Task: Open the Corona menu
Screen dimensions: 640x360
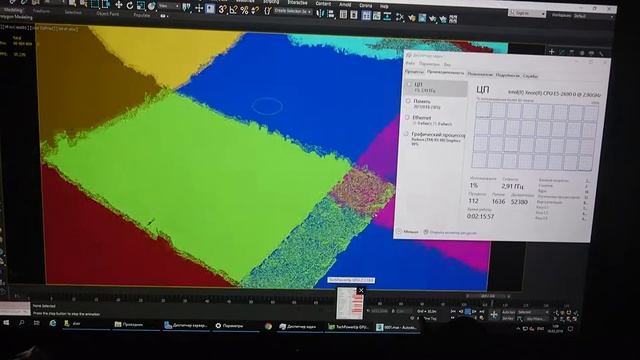Action: [366, 5]
